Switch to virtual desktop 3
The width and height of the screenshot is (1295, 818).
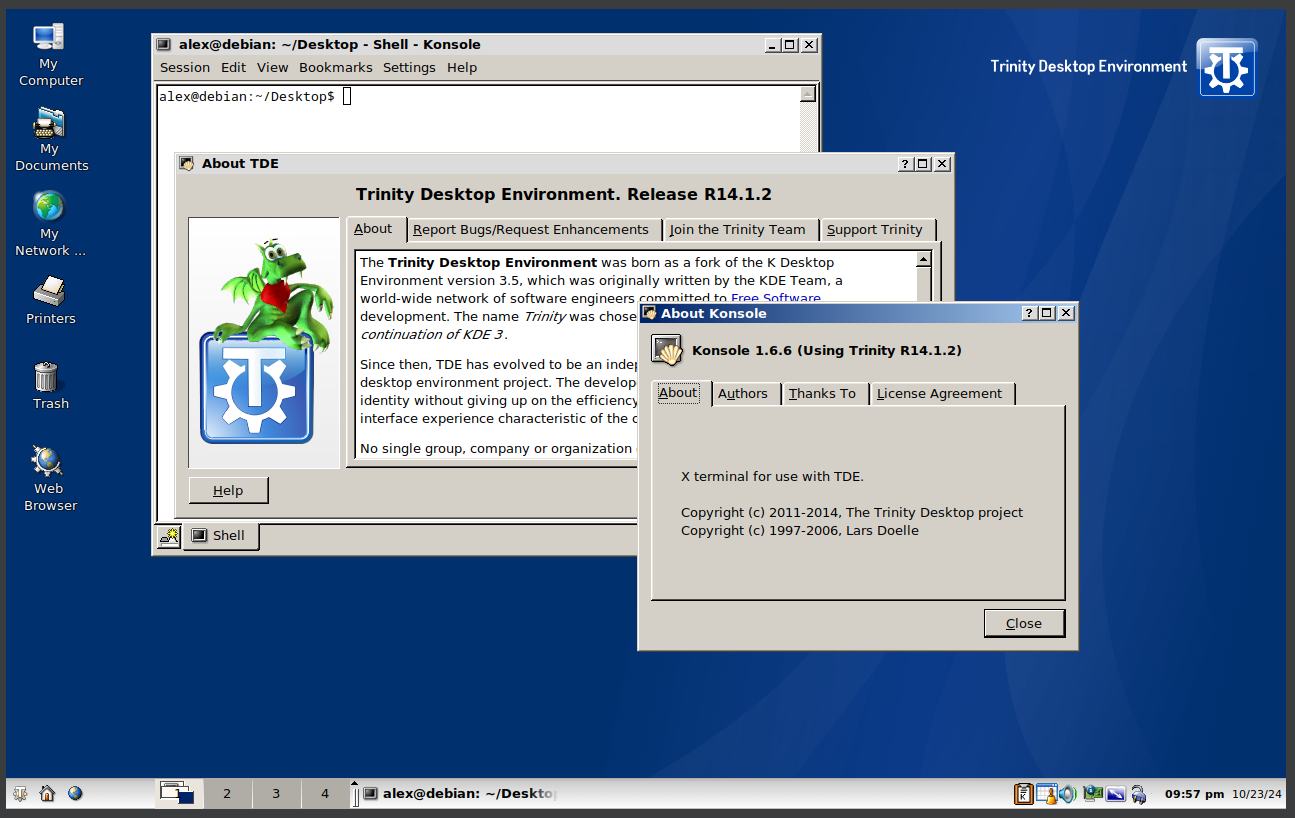pos(276,794)
